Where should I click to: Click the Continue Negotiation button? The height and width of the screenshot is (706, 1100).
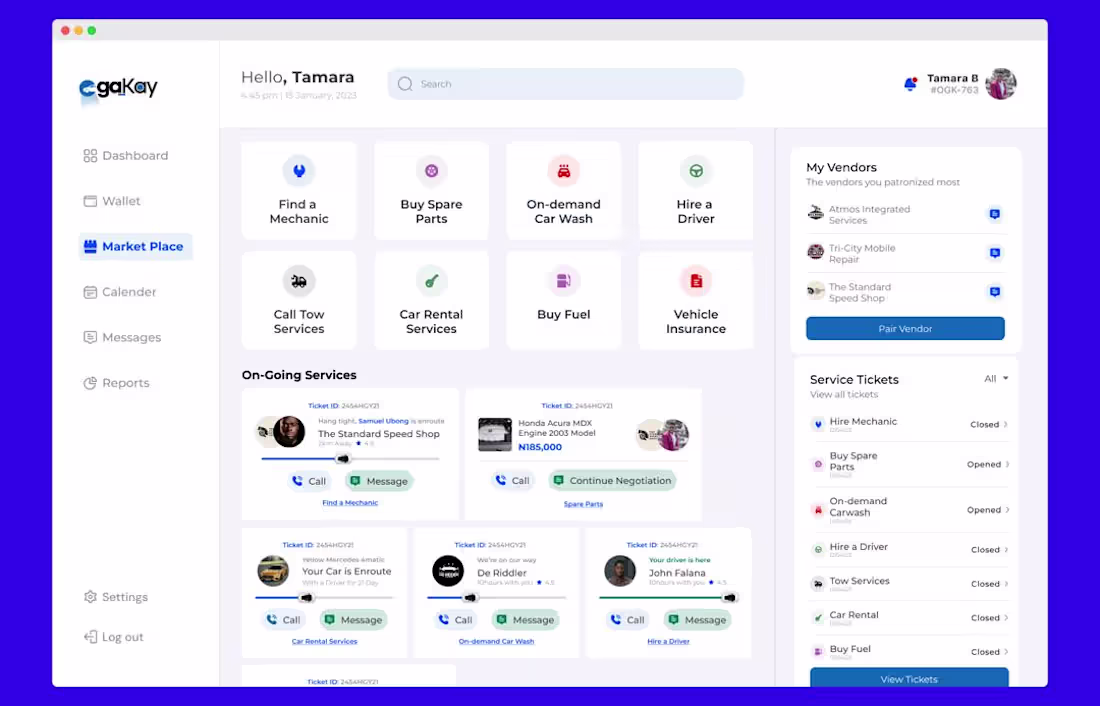tap(612, 480)
